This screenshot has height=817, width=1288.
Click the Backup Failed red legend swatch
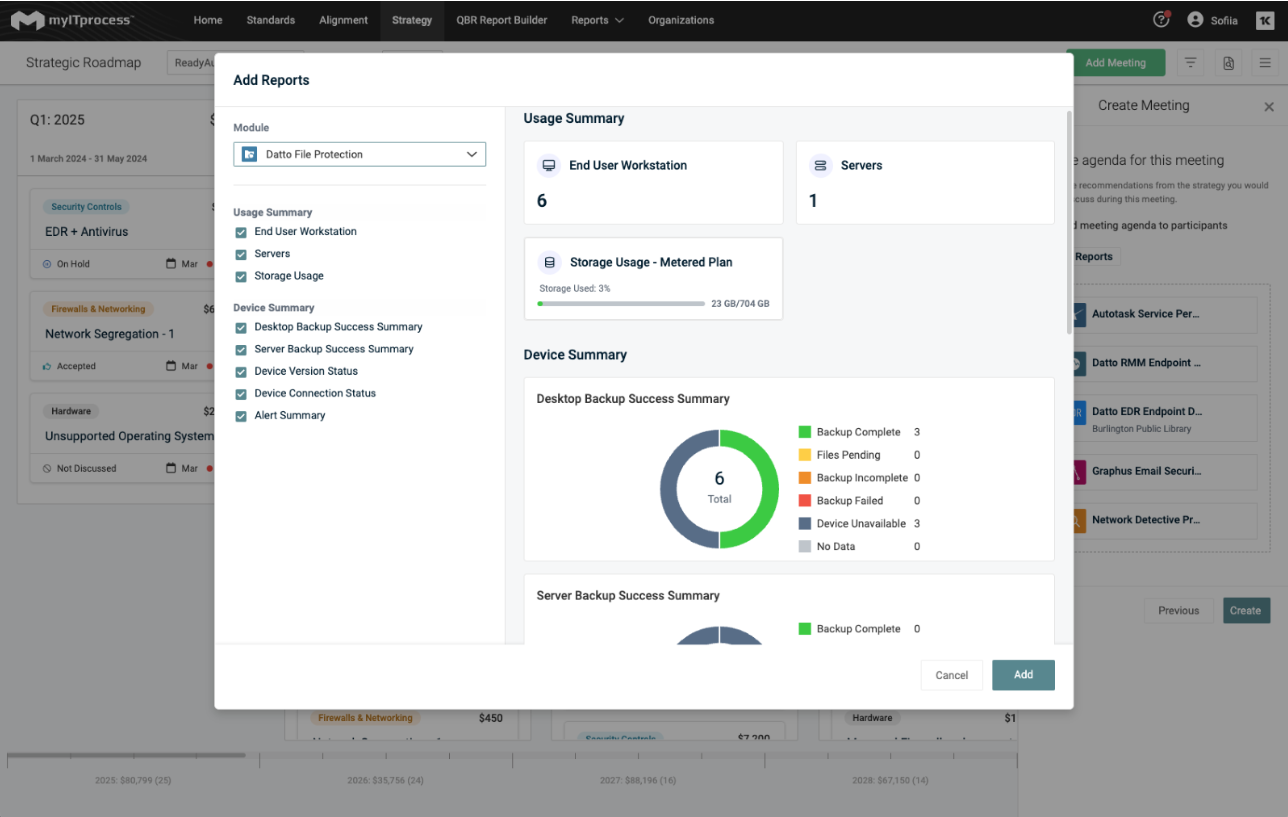point(805,500)
